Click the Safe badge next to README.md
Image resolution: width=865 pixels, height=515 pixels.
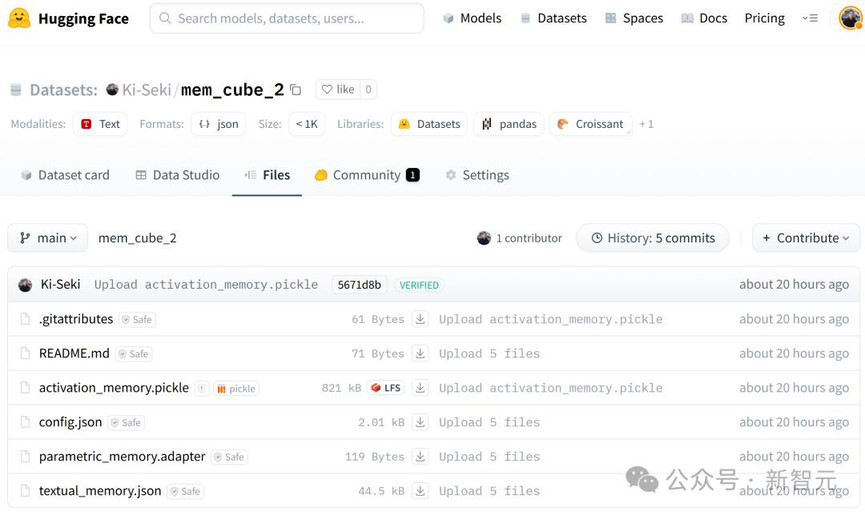tap(134, 354)
